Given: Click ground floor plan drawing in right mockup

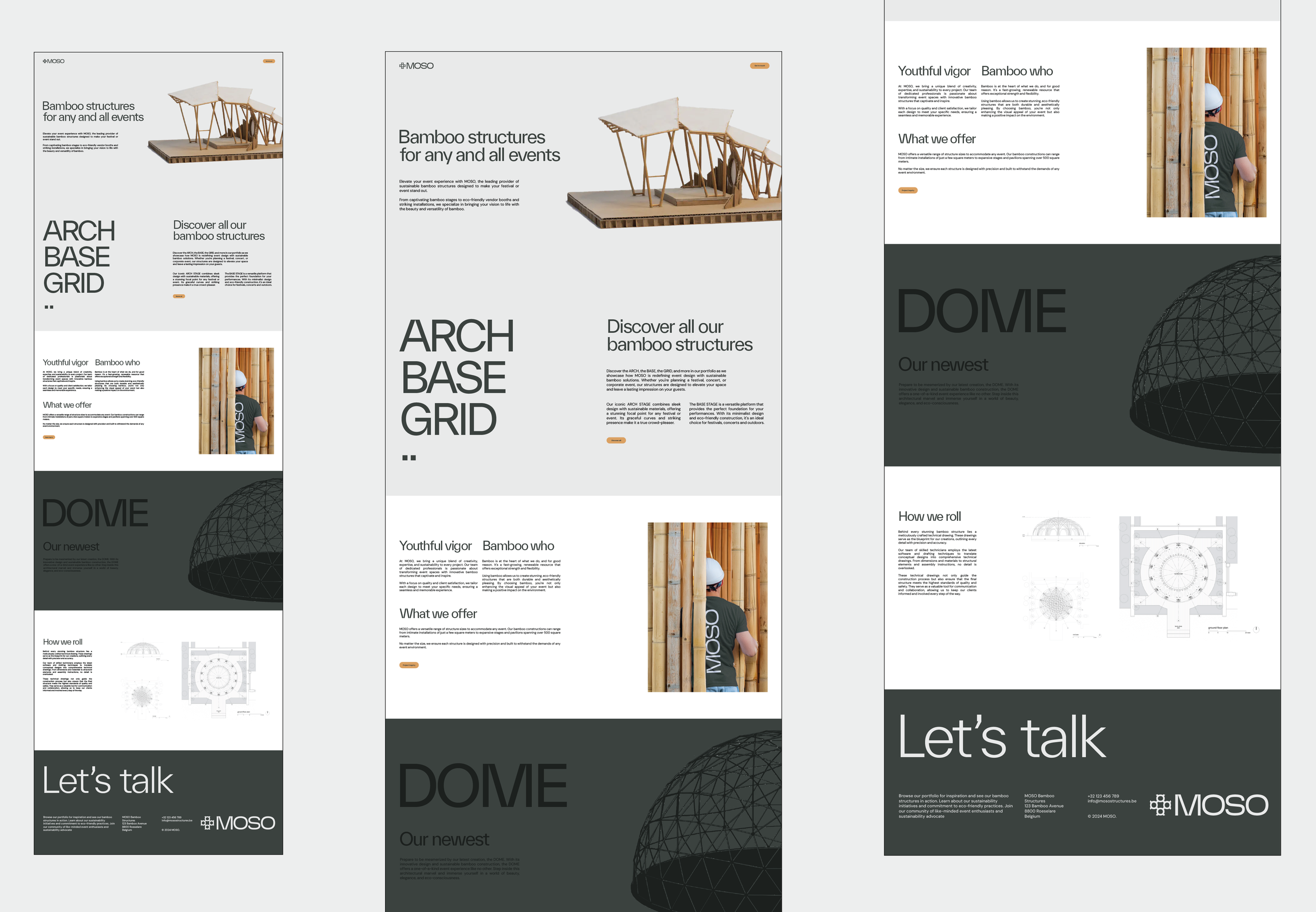Looking at the screenshot, I should (1188, 576).
